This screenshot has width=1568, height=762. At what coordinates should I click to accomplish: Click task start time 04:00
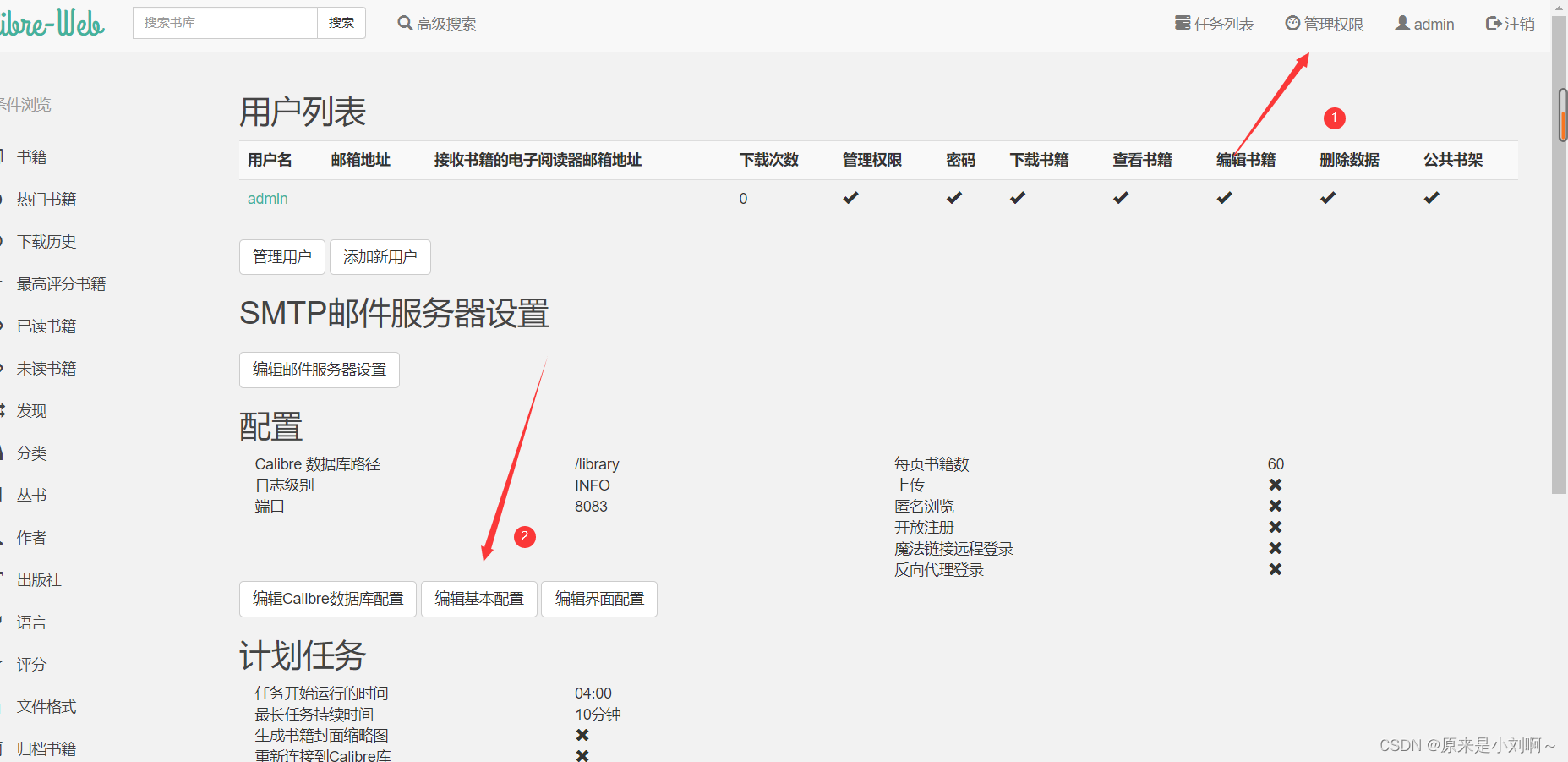click(x=593, y=693)
